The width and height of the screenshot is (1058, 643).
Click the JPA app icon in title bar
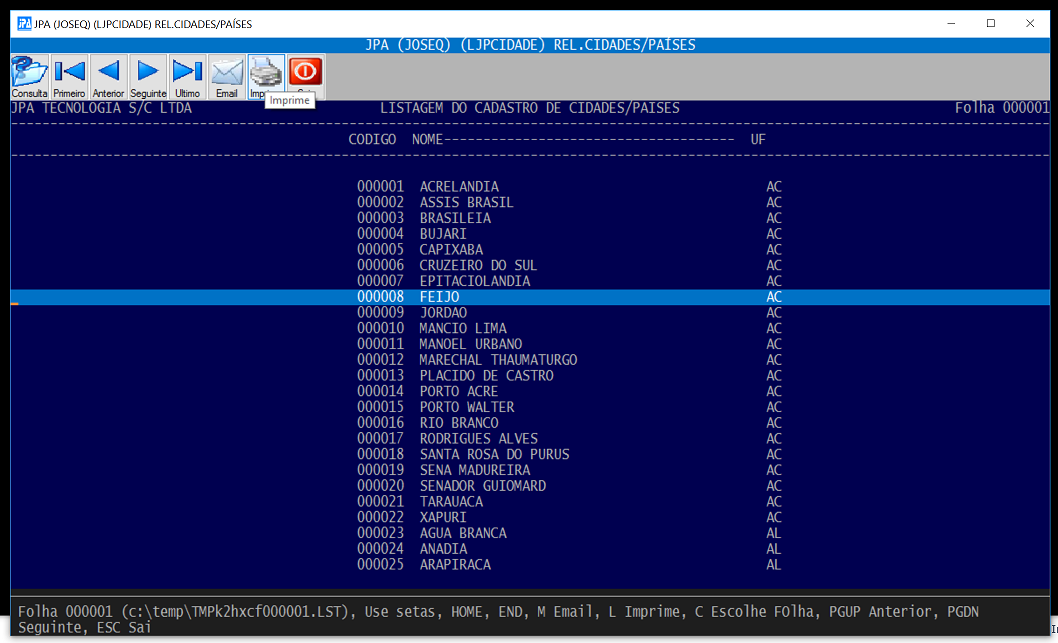tap(24, 24)
